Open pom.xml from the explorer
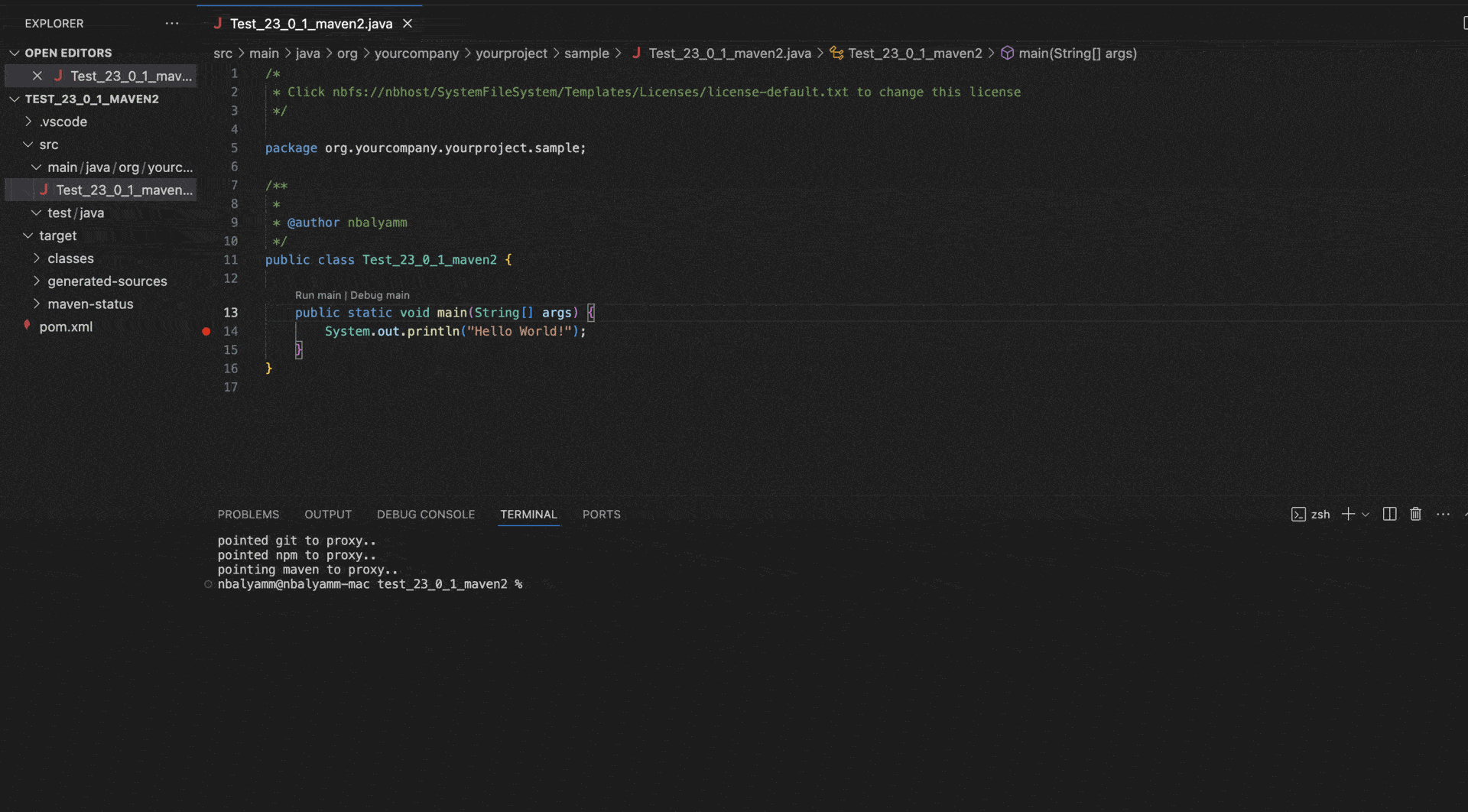 (x=66, y=326)
